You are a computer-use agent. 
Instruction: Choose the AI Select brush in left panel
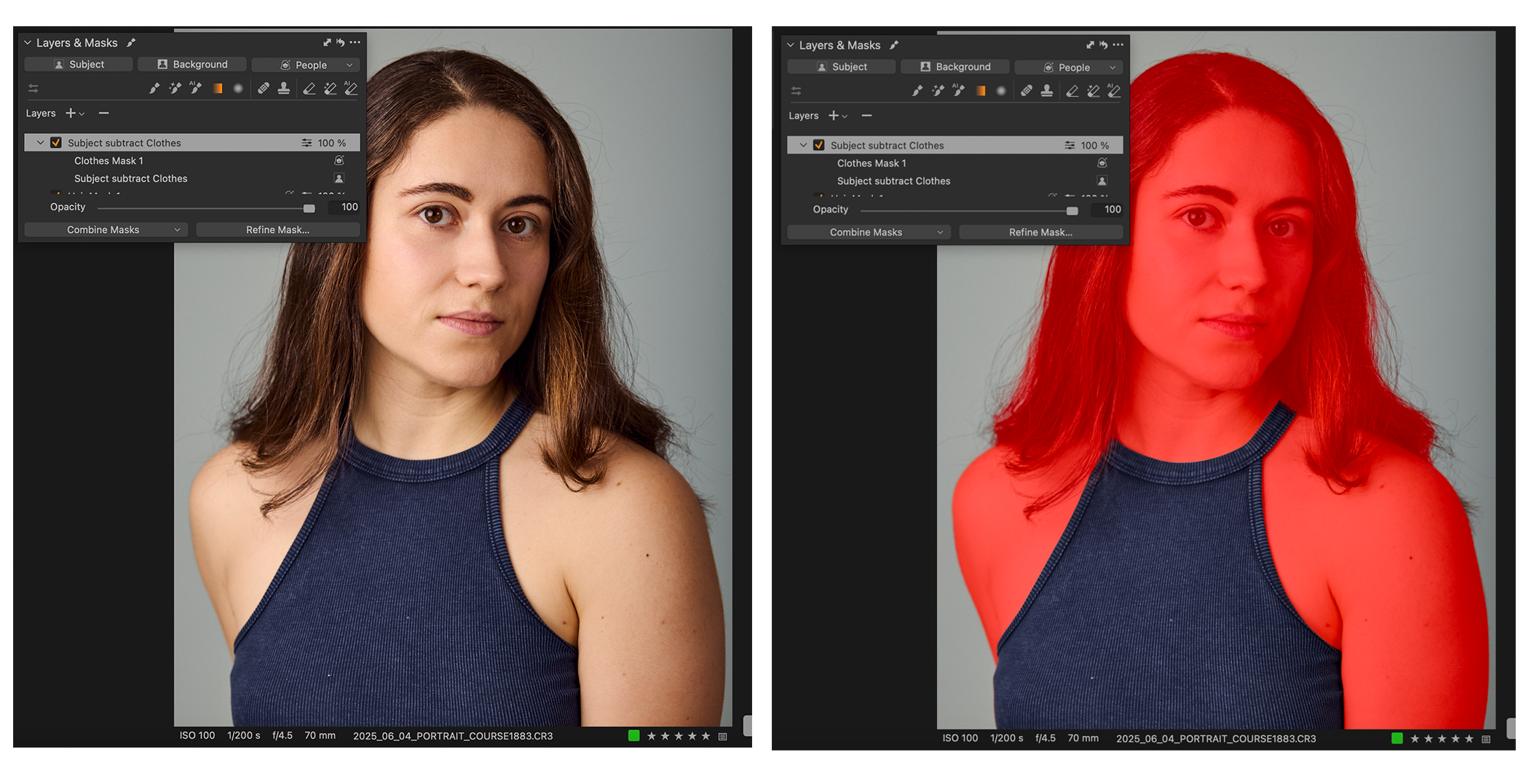[x=195, y=89]
